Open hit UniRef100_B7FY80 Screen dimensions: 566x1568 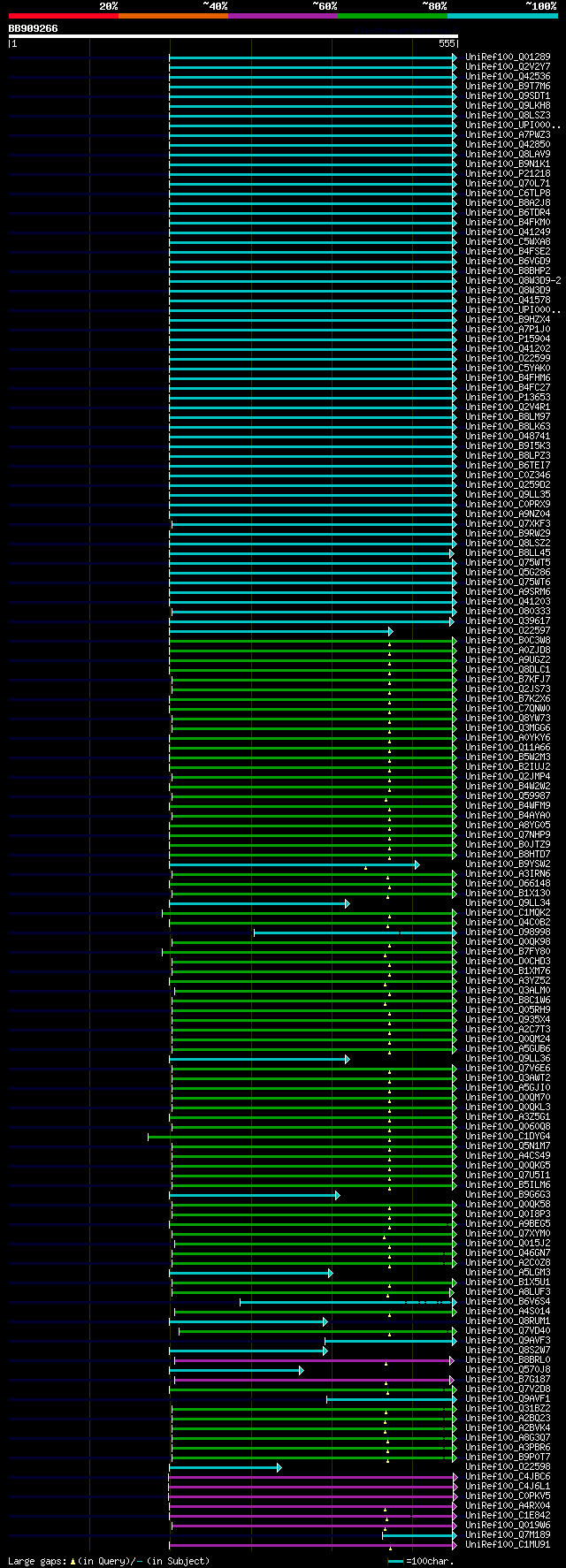pyautogui.click(x=508, y=951)
